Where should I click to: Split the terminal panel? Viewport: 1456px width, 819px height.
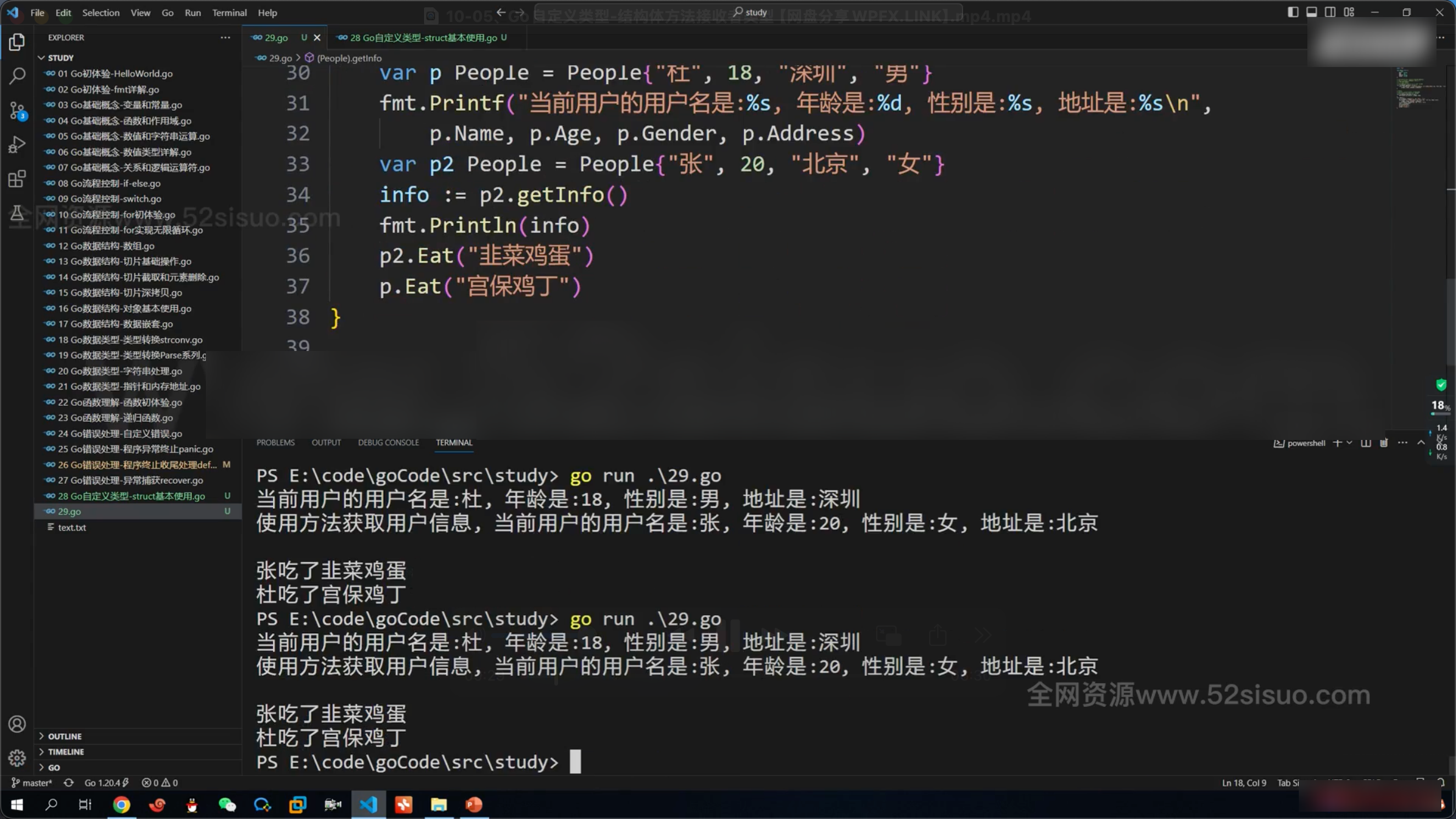1366,443
